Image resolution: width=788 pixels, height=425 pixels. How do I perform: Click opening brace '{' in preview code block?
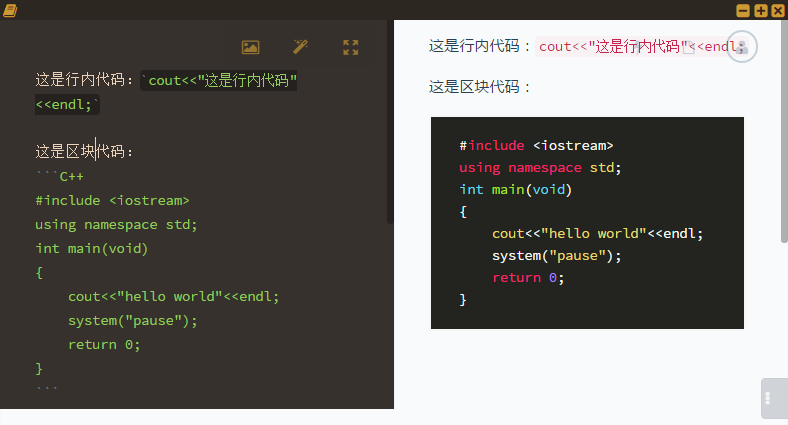tap(463, 211)
